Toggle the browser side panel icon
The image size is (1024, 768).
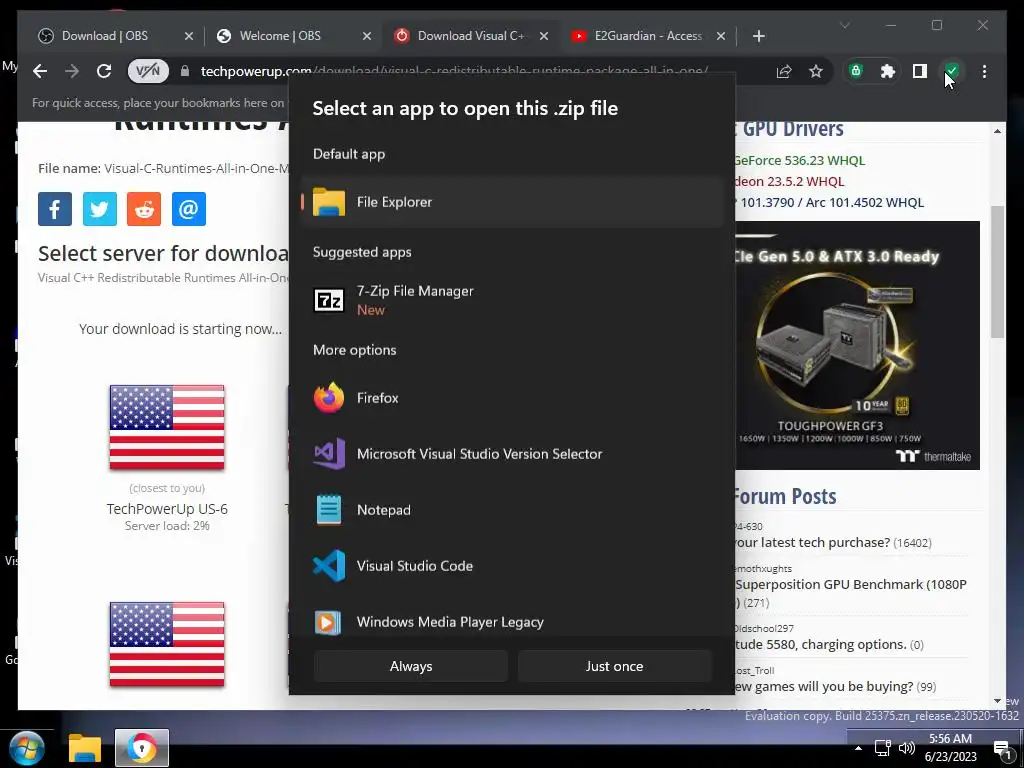click(920, 71)
